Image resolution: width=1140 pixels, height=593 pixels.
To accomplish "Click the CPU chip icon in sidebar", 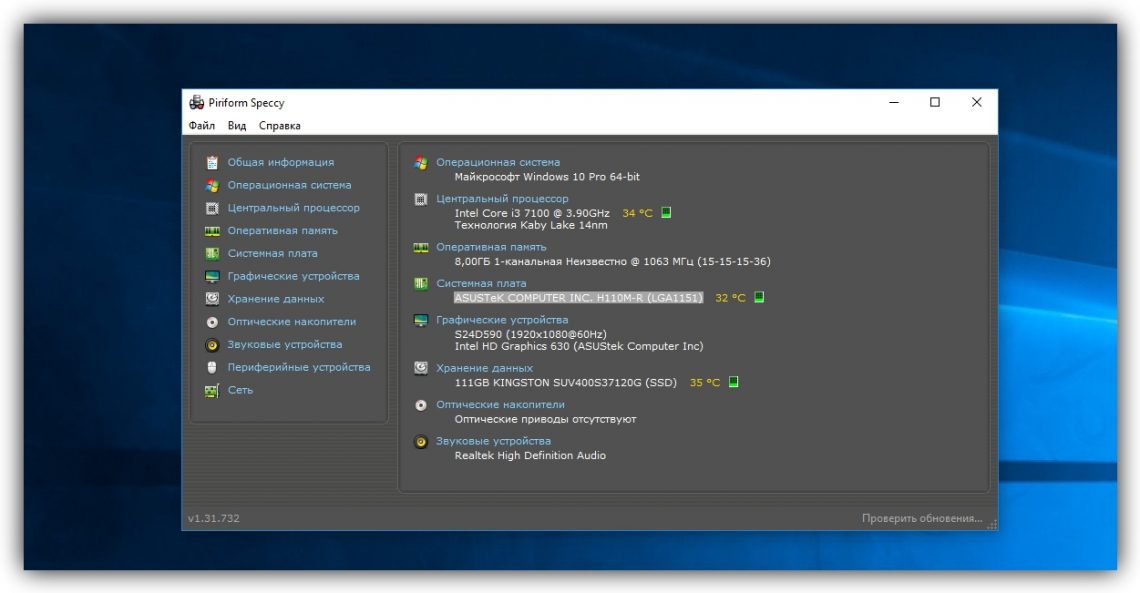I will [212, 208].
